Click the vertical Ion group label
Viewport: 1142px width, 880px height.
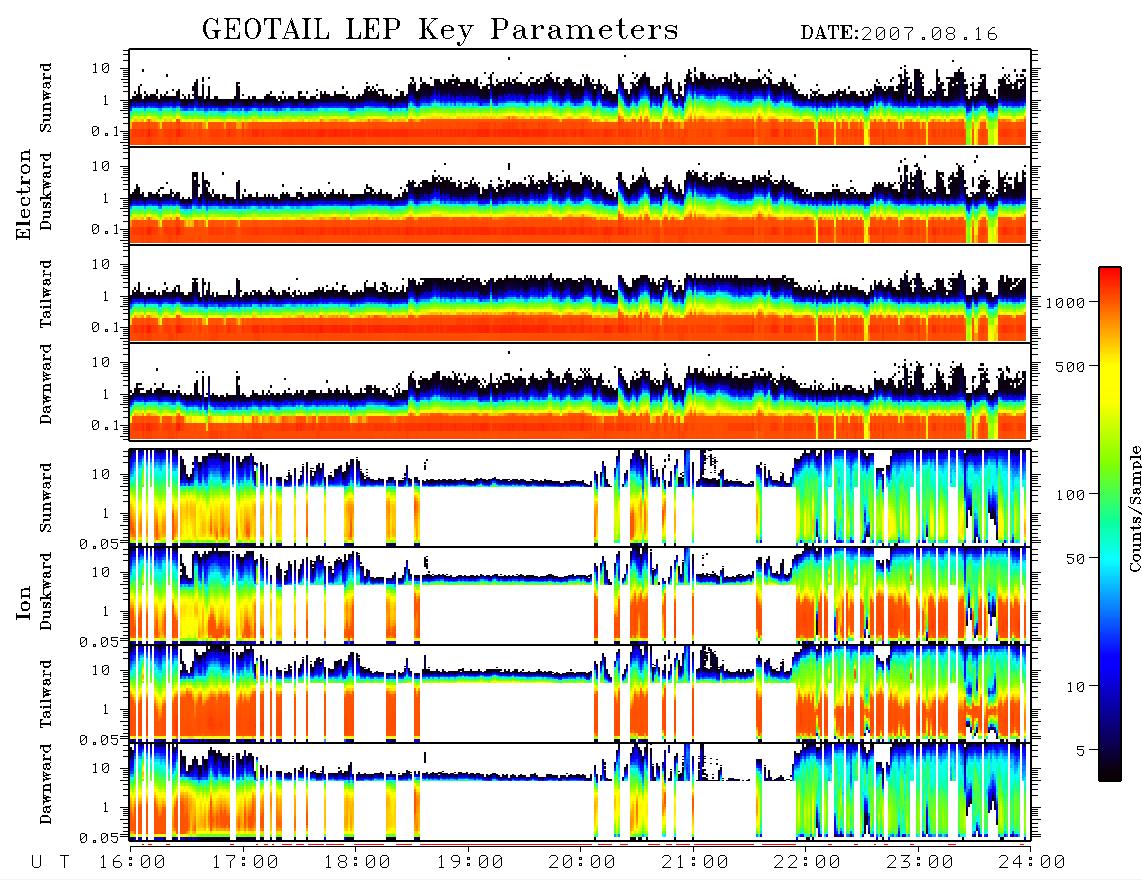(x=24, y=603)
